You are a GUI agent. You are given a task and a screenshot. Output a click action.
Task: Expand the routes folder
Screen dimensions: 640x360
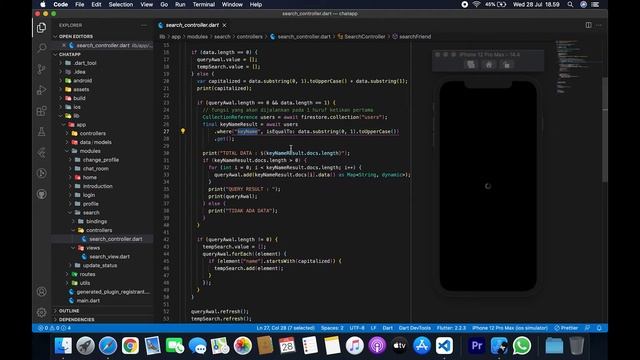point(102,274)
